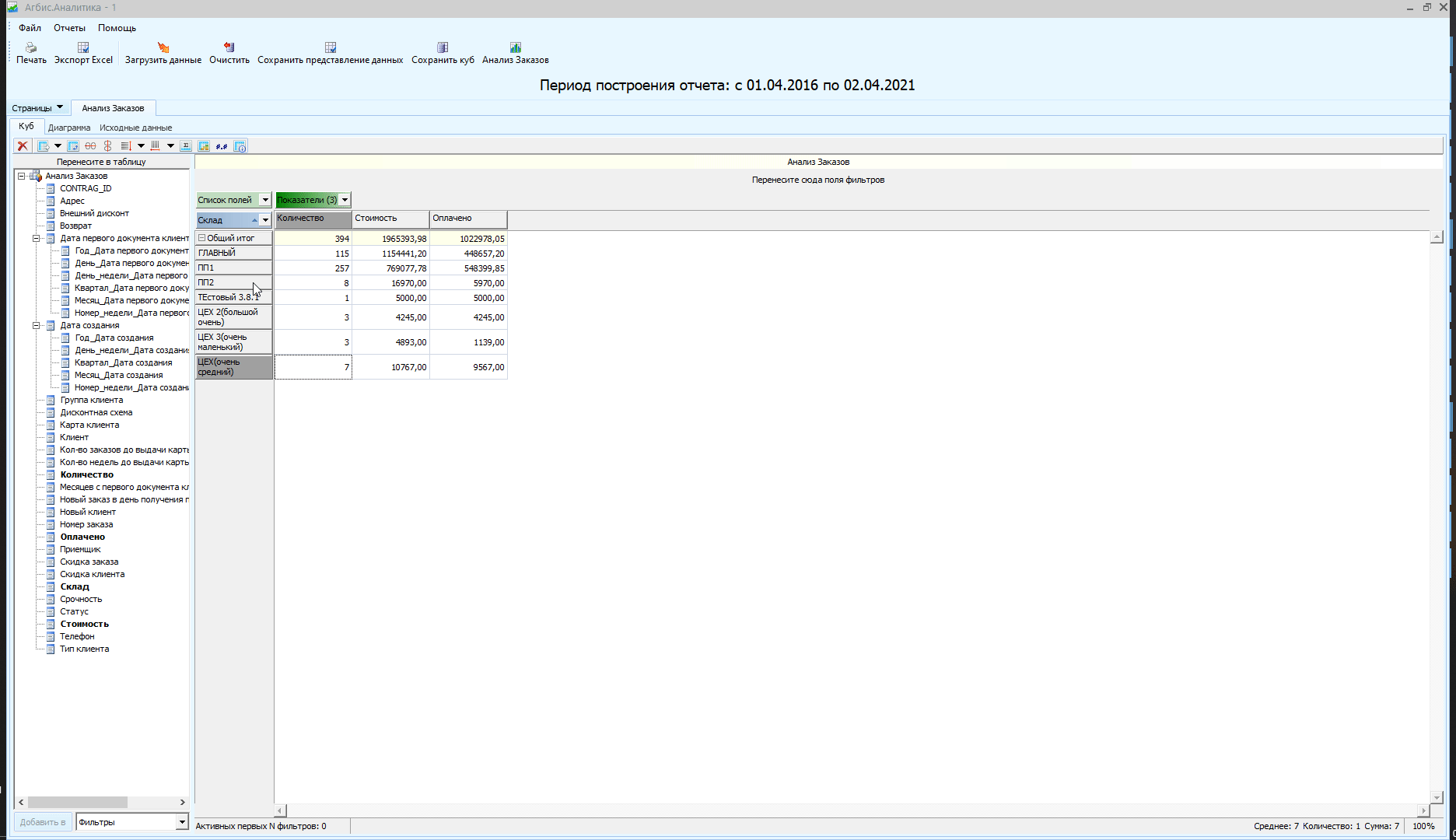Select the Группа клиента field
Image resolution: width=1456 pixels, height=840 pixels.
pos(91,400)
